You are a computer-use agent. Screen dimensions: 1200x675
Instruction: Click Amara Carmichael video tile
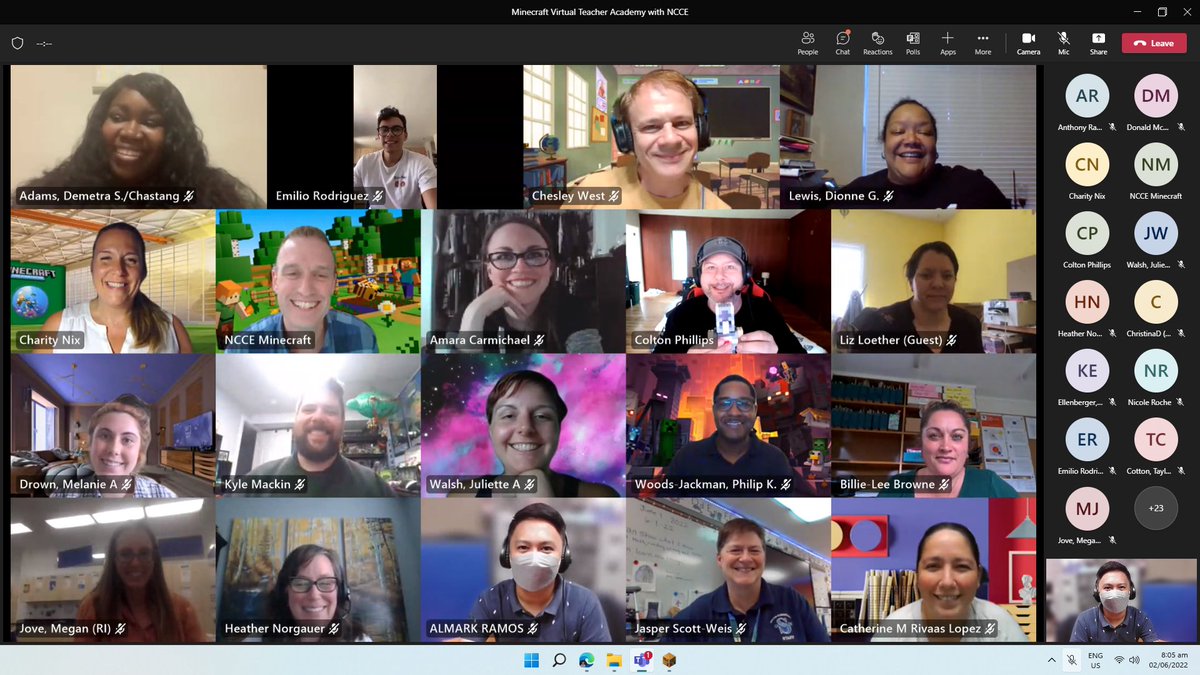click(x=523, y=281)
